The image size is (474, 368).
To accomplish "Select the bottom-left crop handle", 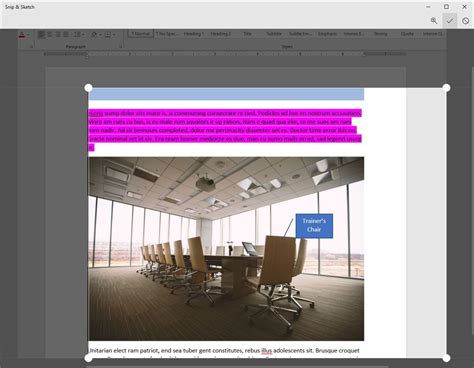I will pyautogui.click(x=88, y=358).
